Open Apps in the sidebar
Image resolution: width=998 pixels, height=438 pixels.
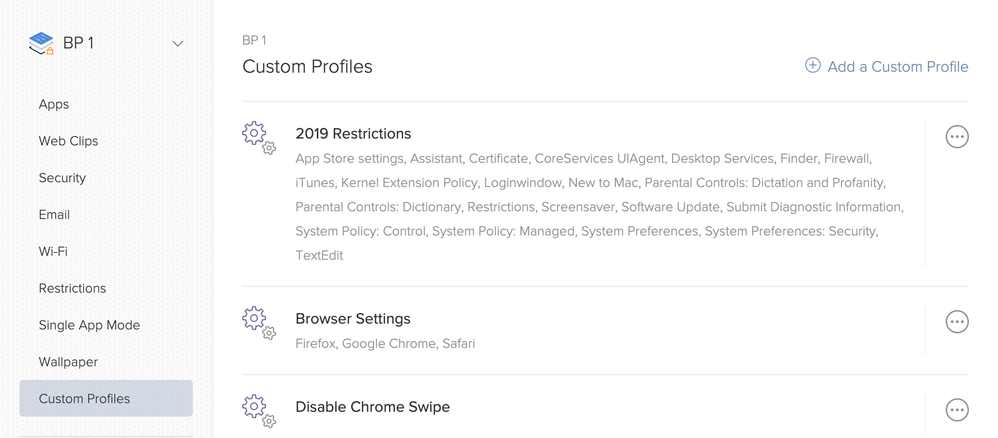tap(53, 104)
